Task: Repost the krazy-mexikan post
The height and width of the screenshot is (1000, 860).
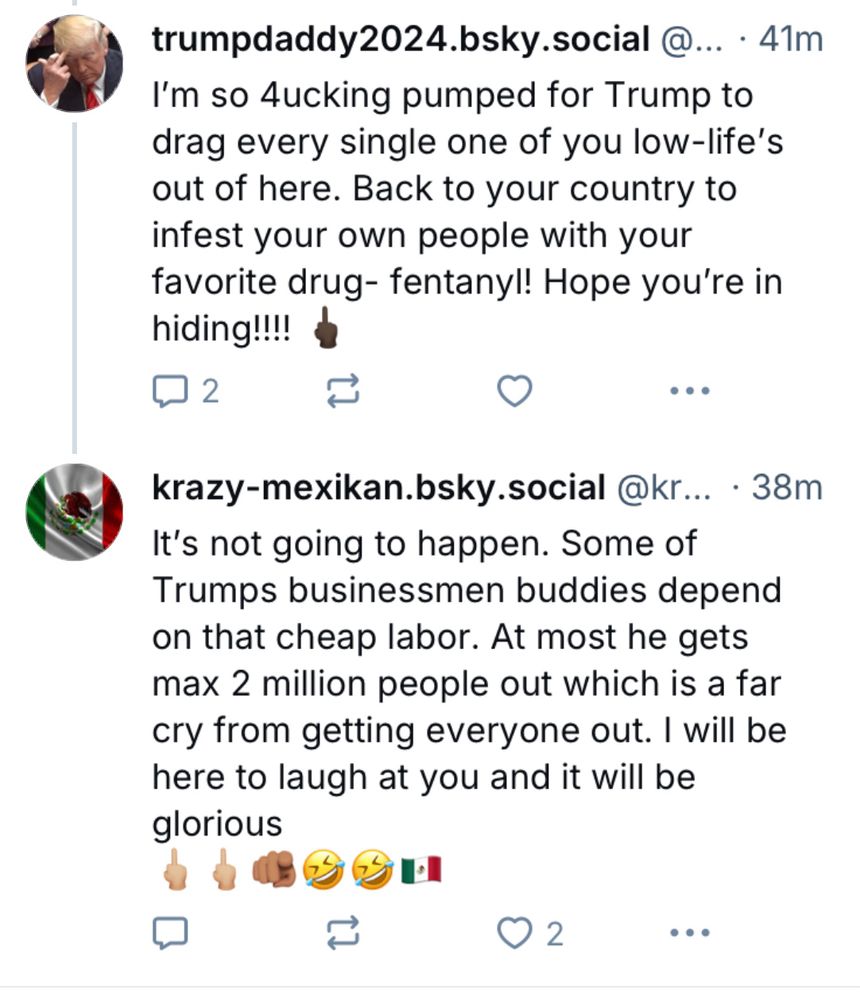Action: click(x=343, y=933)
